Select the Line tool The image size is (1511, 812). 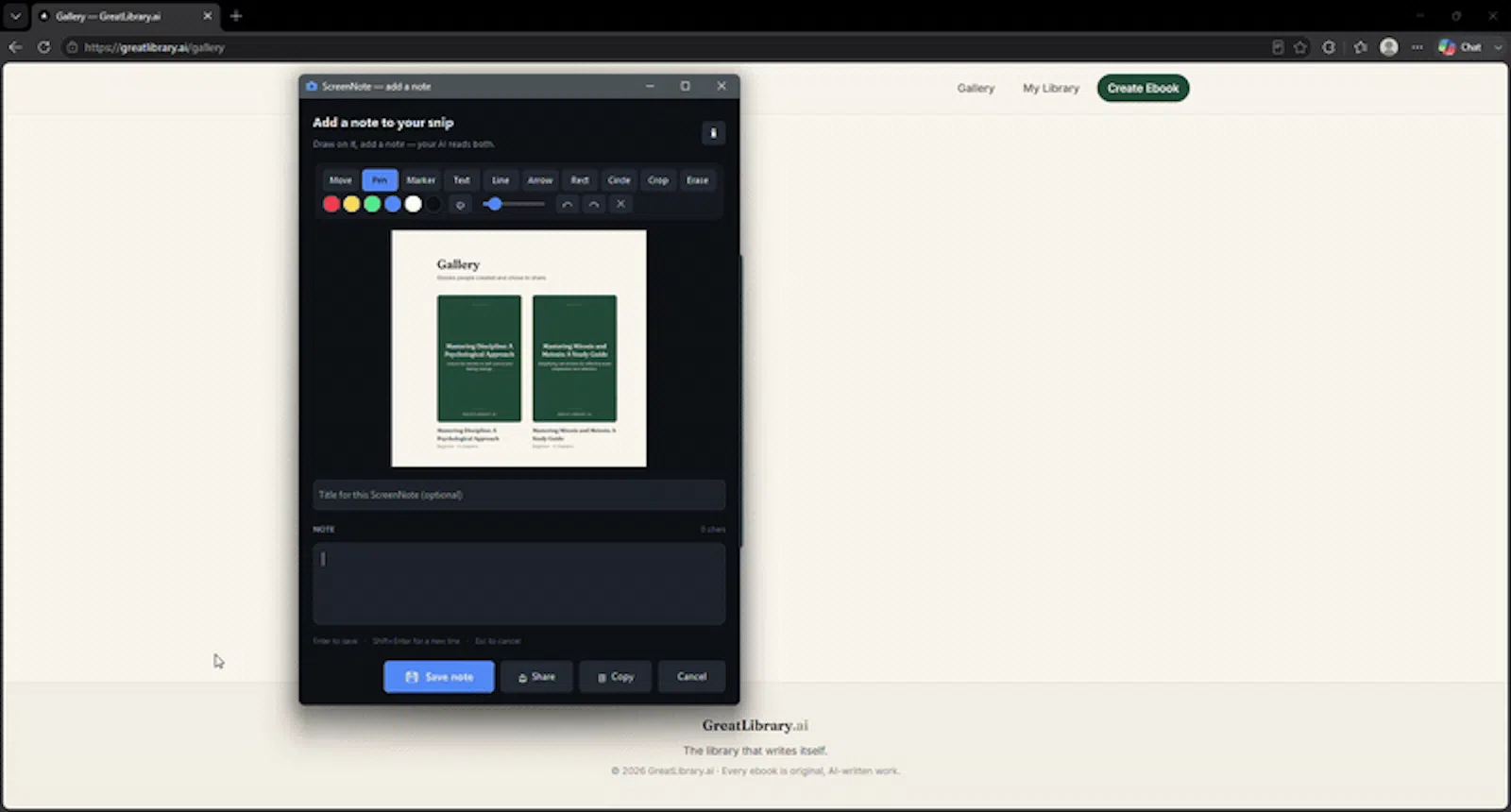pos(501,180)
